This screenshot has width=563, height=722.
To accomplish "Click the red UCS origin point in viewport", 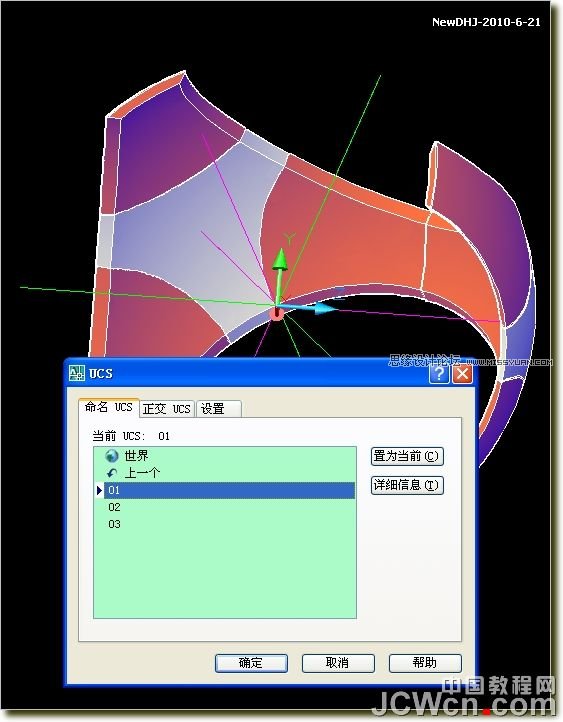I will (276, 314).
